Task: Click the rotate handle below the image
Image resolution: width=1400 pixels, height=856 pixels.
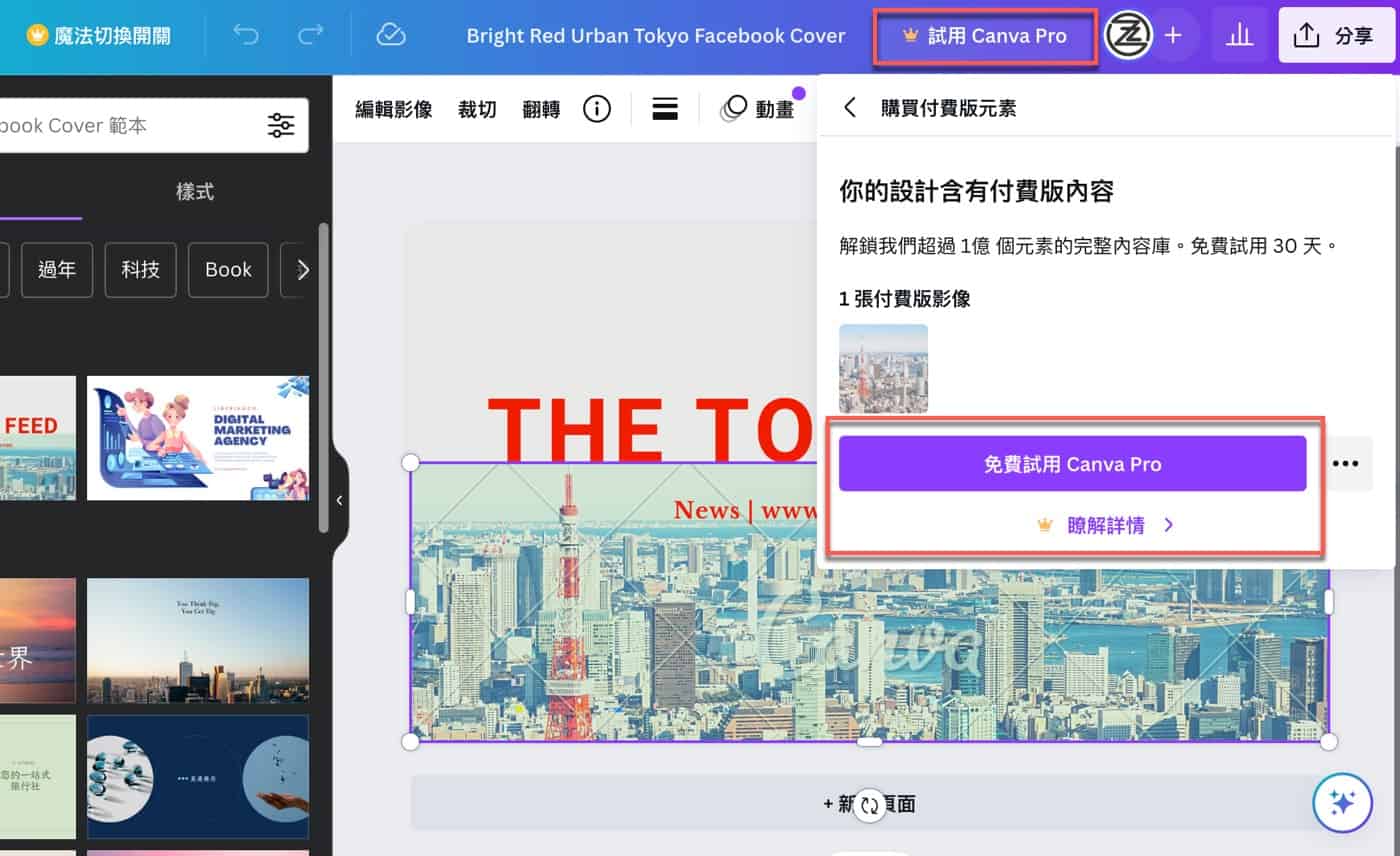Action: click(x=870, y=804)
